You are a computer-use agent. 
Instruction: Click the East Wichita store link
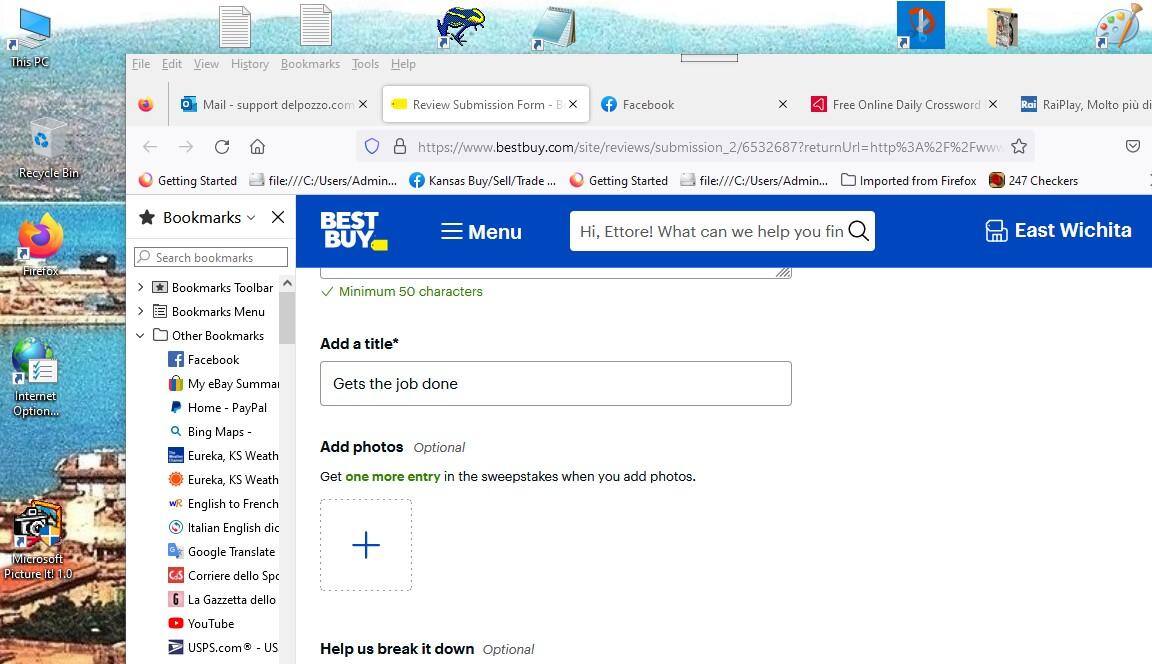coord(1058,231)
